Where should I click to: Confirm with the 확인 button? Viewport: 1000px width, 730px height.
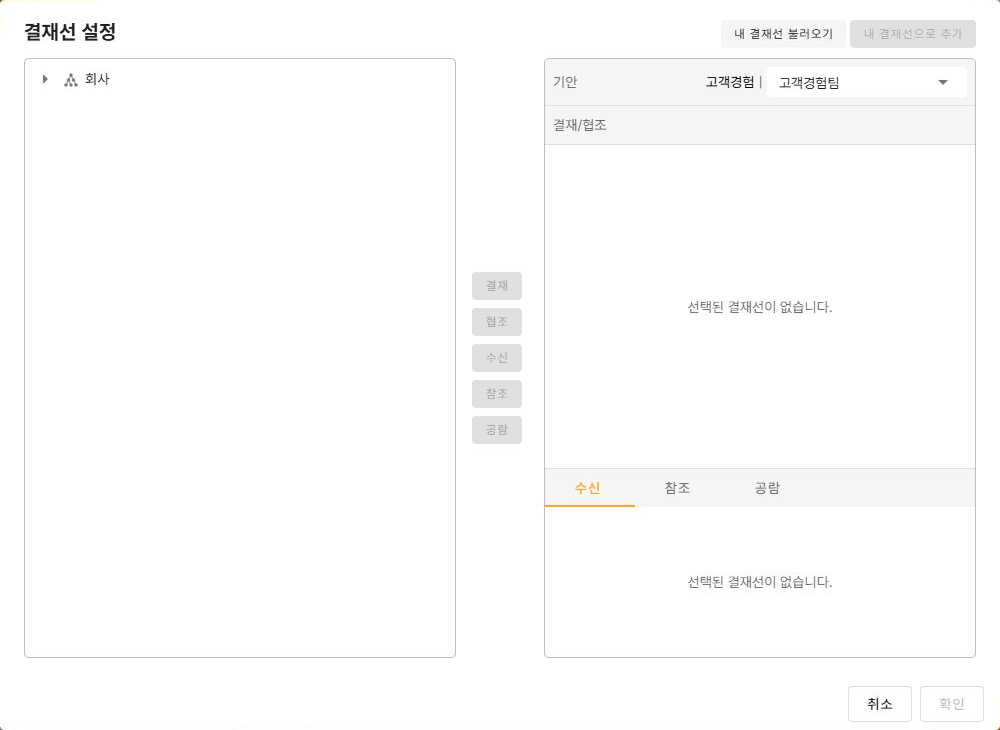[x=952, y=704]
